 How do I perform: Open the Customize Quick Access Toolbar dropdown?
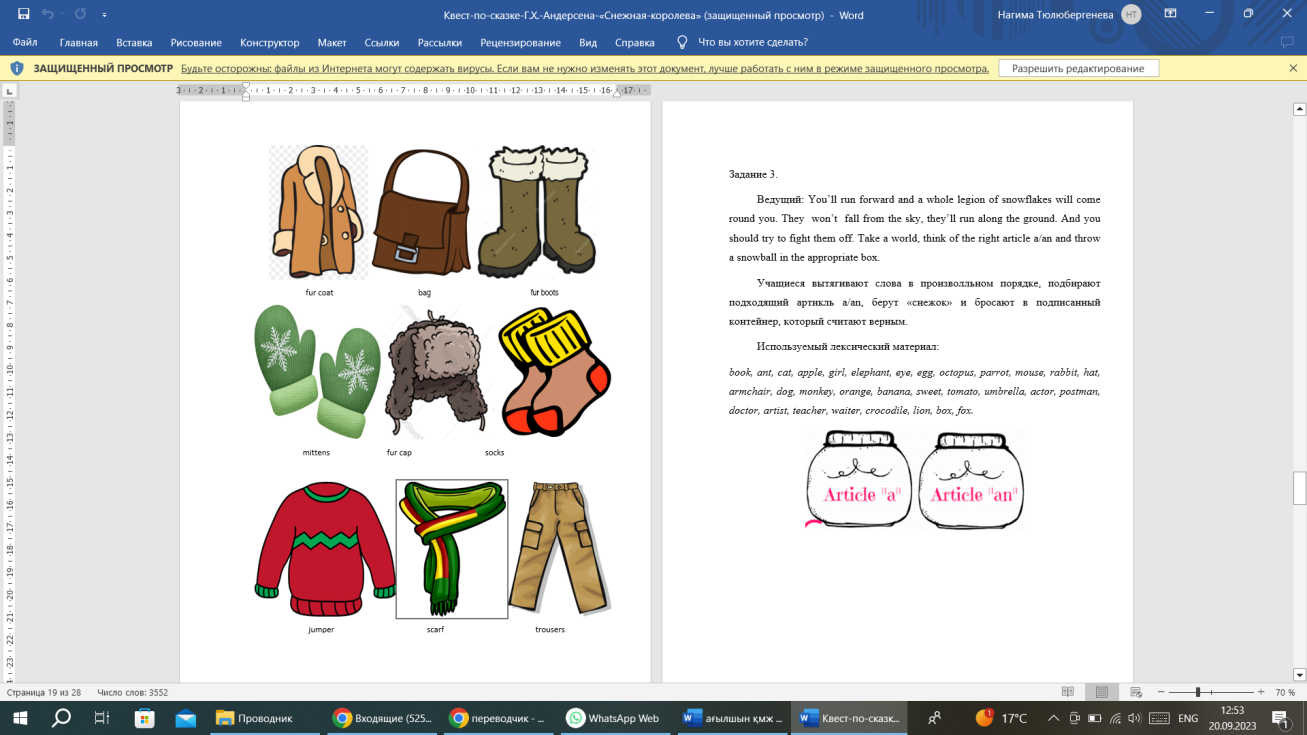pyautogui.click(x=105, y=15)
